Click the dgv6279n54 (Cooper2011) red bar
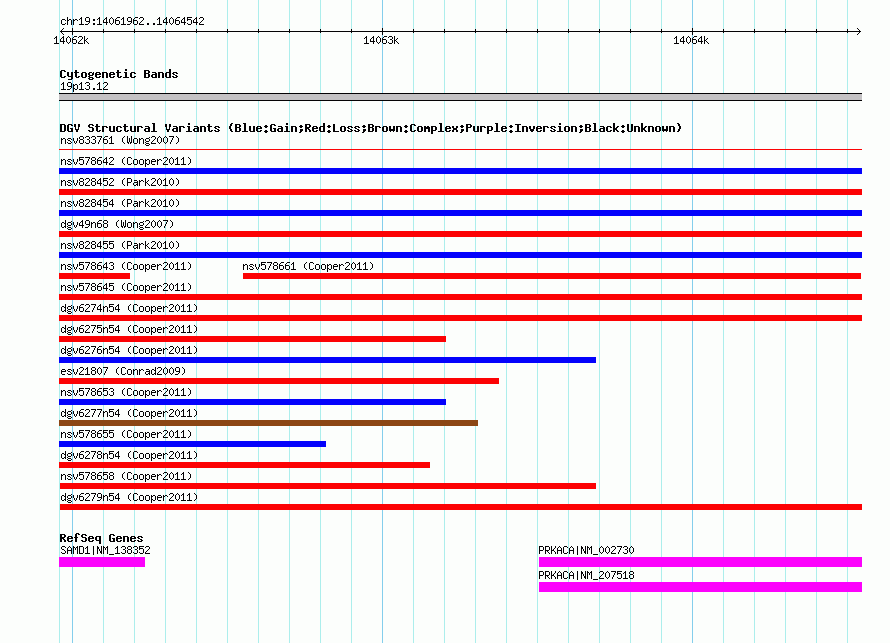This screenshot has height=643, width=890. [460, 507]
